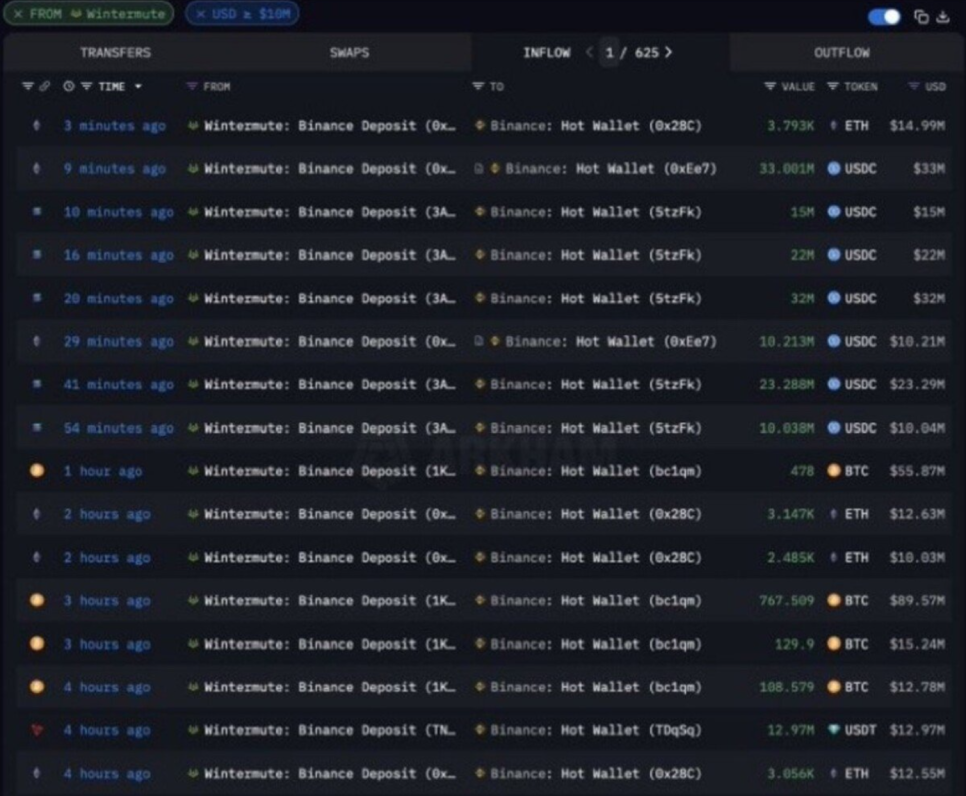Click Bitcoin chain icon in 1 hour row

click(37, 471)
